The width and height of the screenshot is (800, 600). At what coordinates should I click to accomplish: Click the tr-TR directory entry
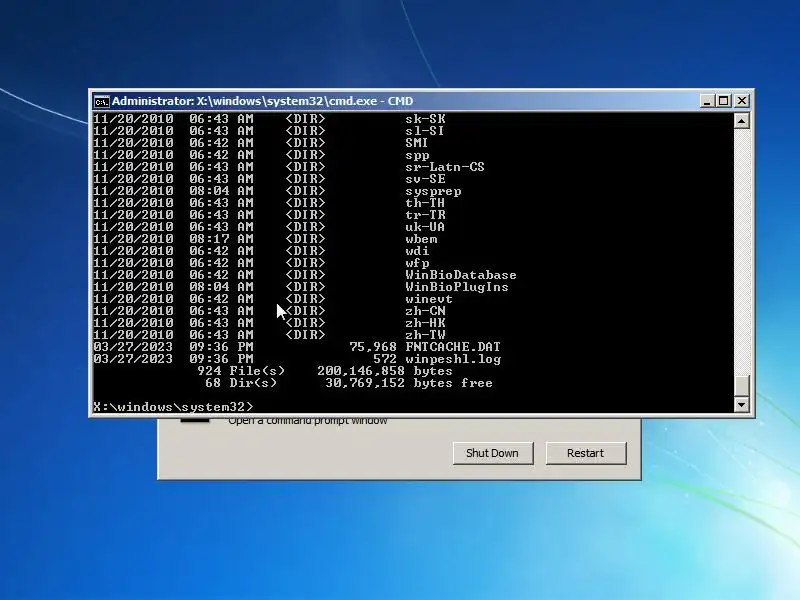click(425, 215)
